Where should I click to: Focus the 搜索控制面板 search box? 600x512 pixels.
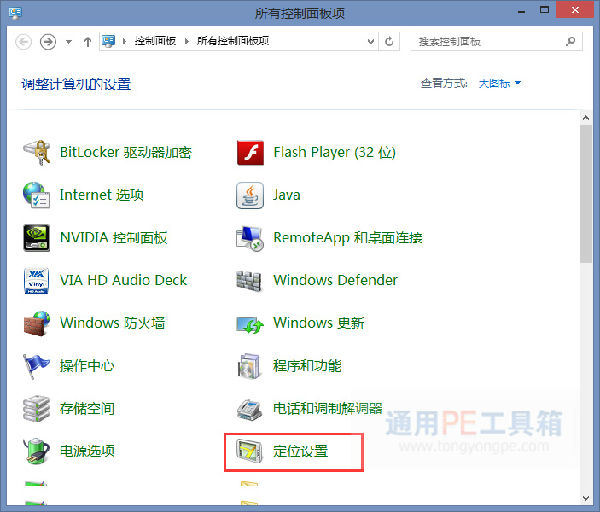pyautogui.click(x=497, y=41)
